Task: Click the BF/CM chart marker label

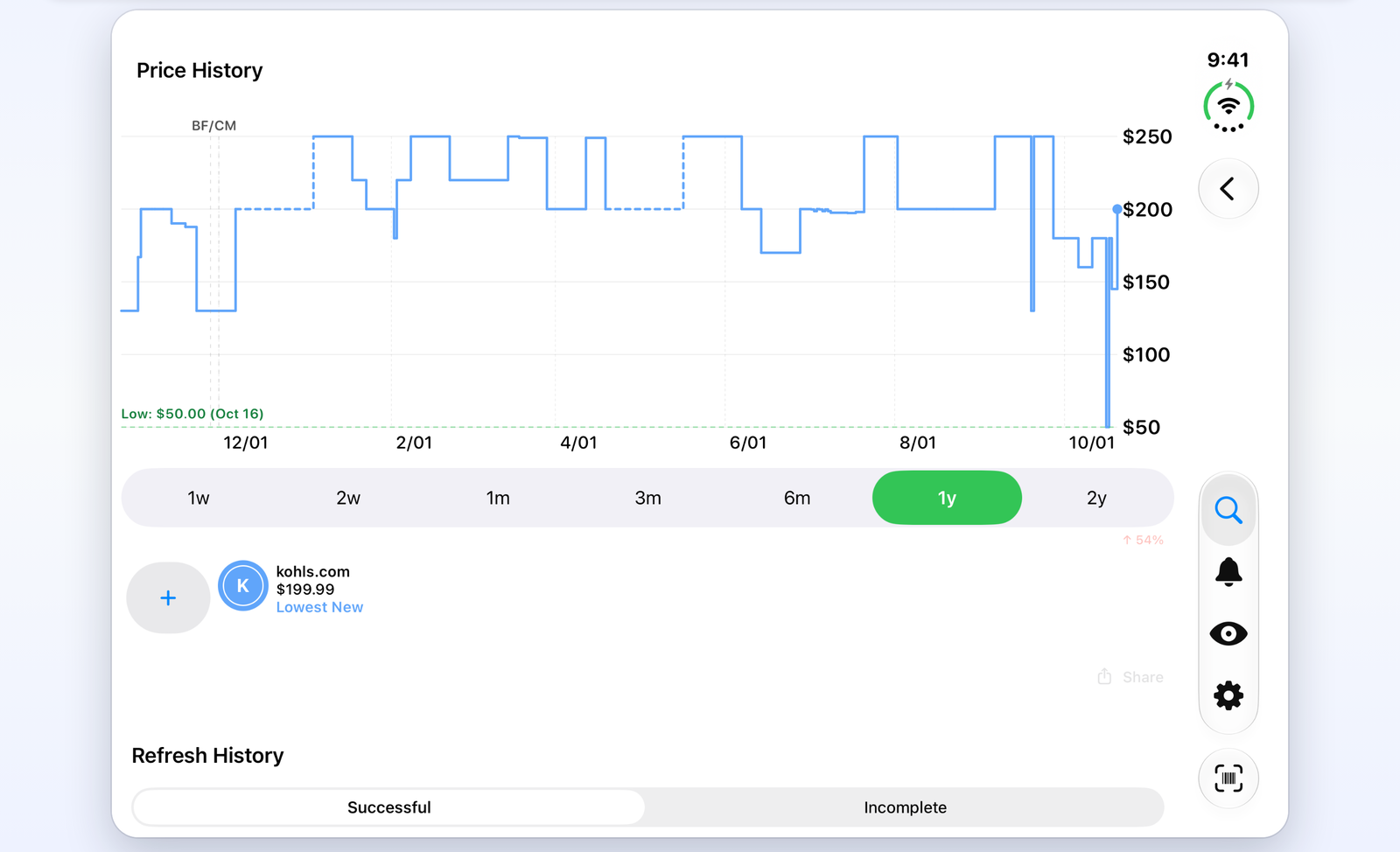Action: point(213,125)
